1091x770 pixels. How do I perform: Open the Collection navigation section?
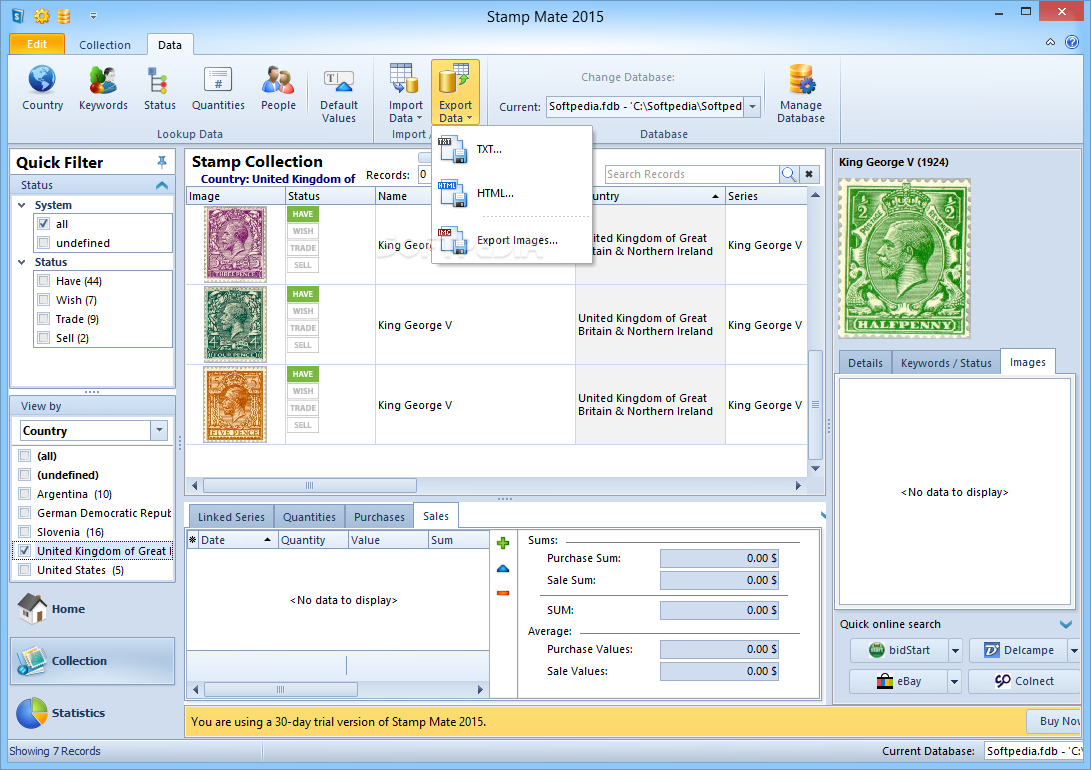(92, 661)
